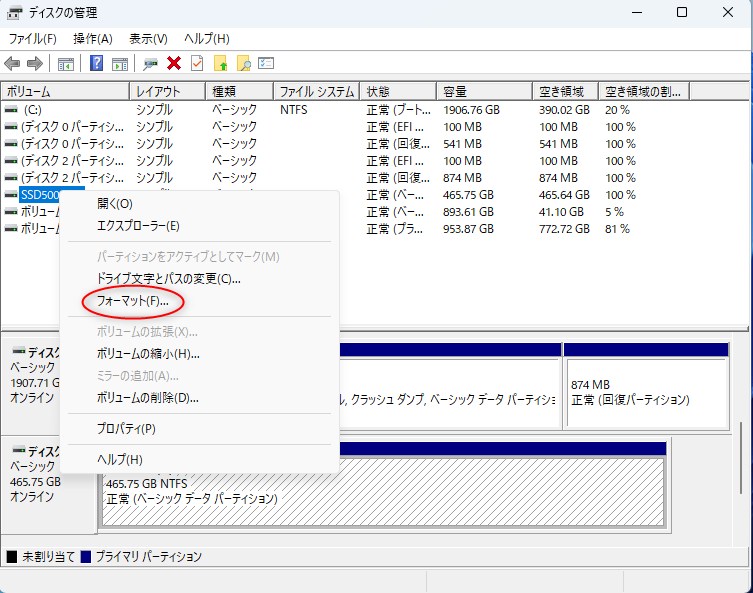This screenshot has width=753, height=593.
Task: Click the yellow note with green arrow icon
Action: (x=222, y=64)
